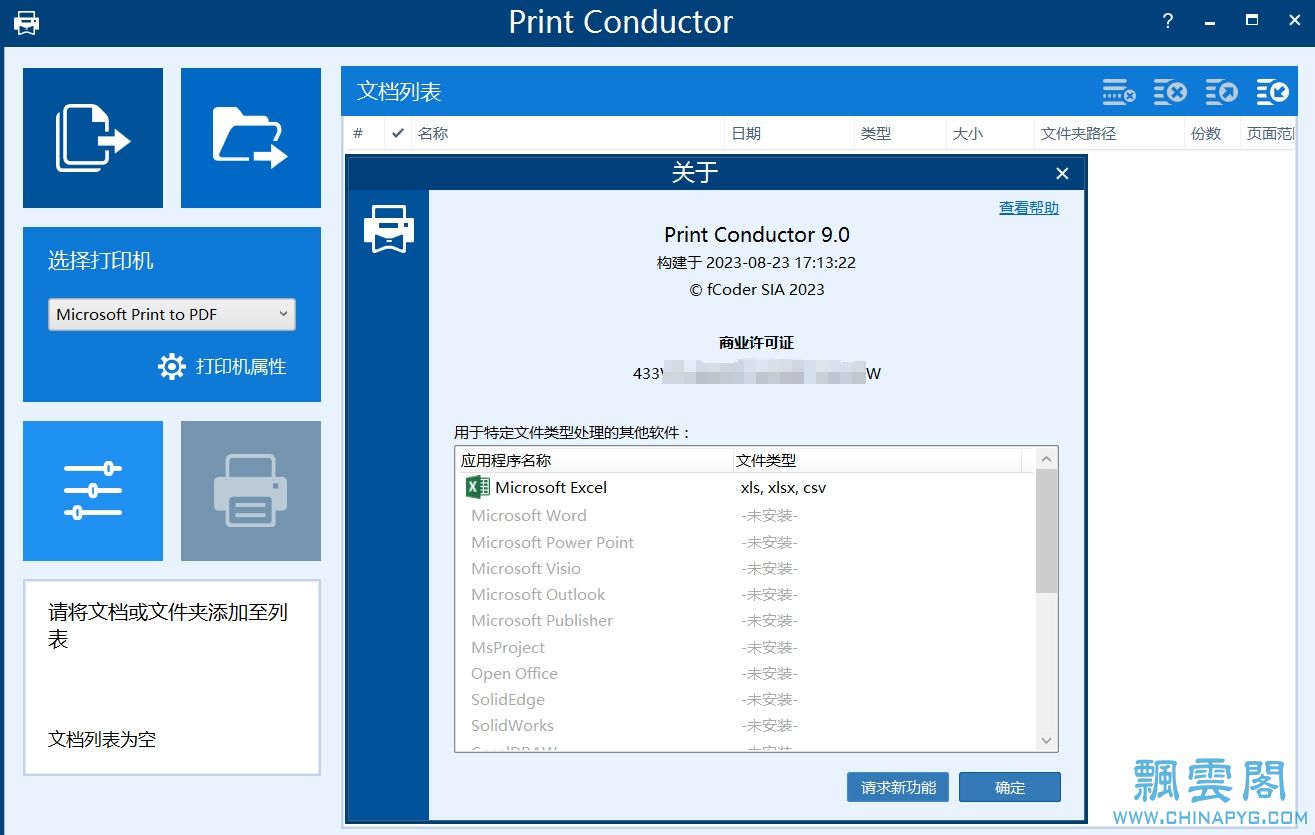Open the 查看帮助 link
This screenshot has width=1315, height=835.
coord(1028,208)
